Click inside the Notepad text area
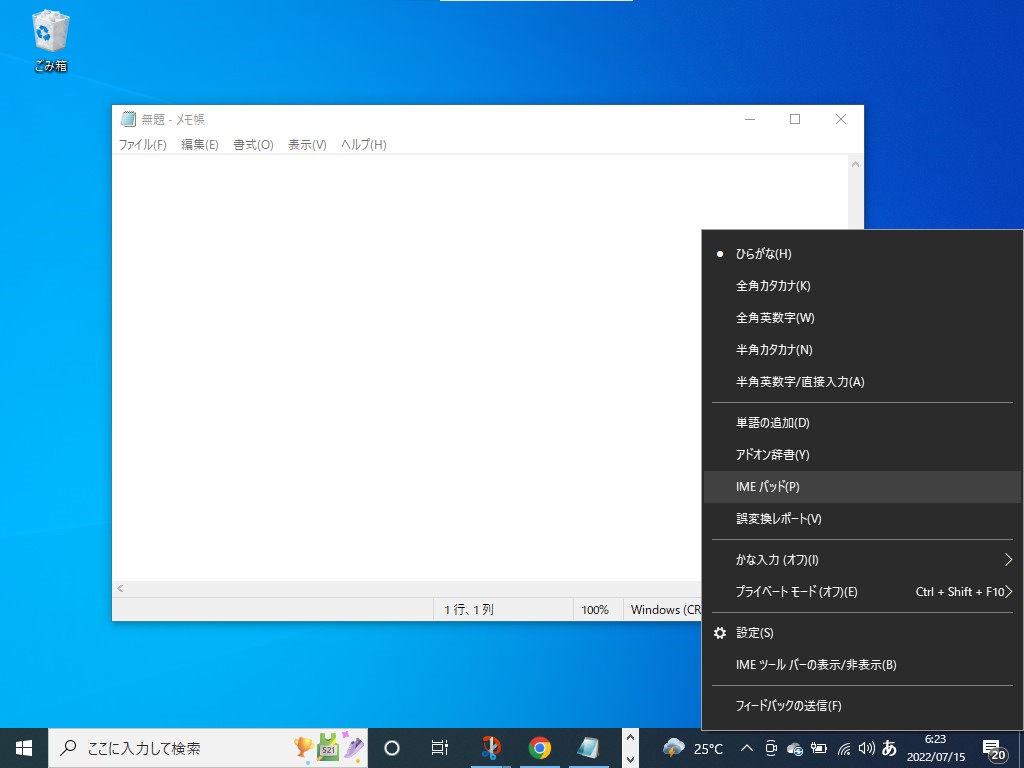 [400, 350]
